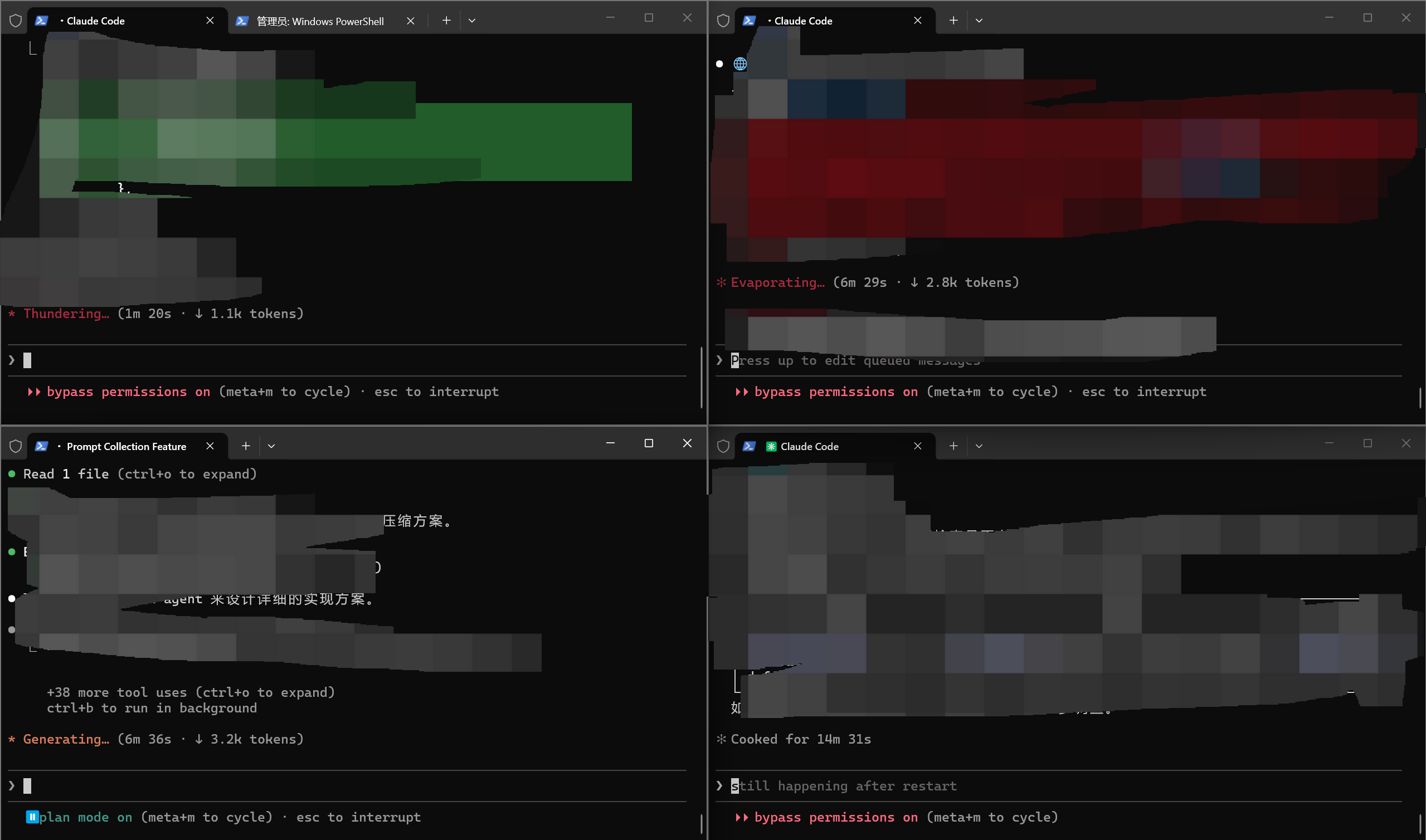Image resolution: width=1426 pixels, height=840 pixels.
Task: Click the globe icon in top-right terminal
Action: coord(740,64)
